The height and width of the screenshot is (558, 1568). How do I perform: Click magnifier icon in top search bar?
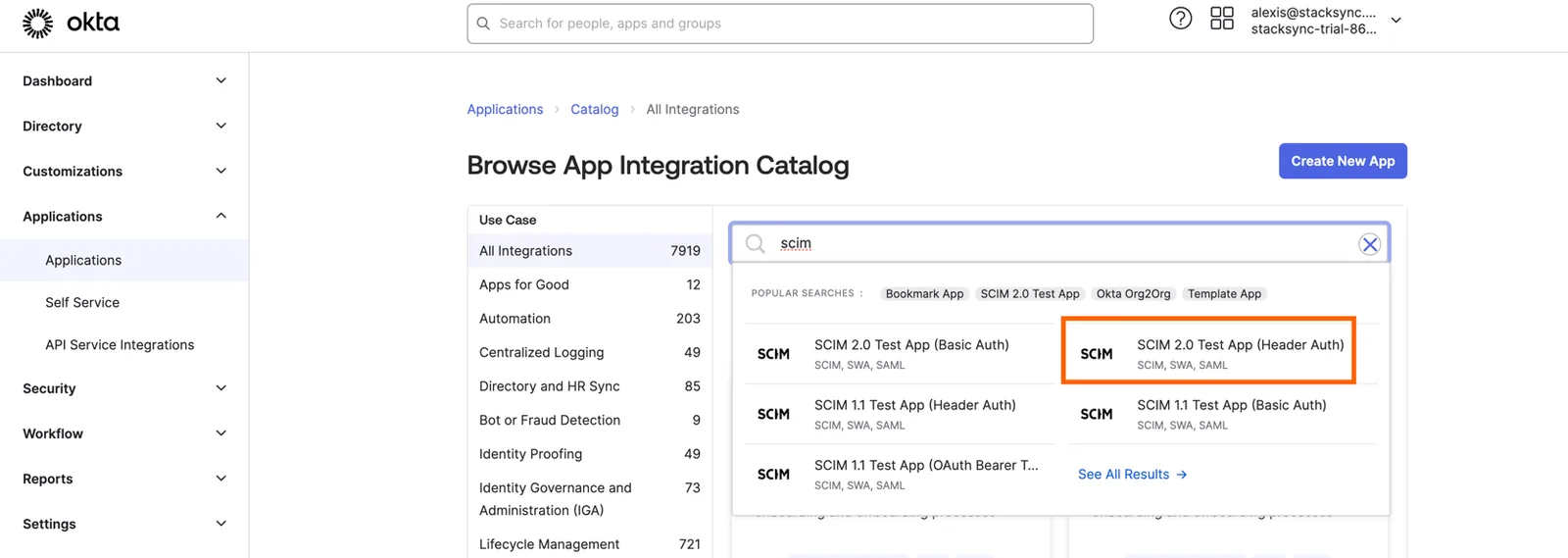click(483, 24)
